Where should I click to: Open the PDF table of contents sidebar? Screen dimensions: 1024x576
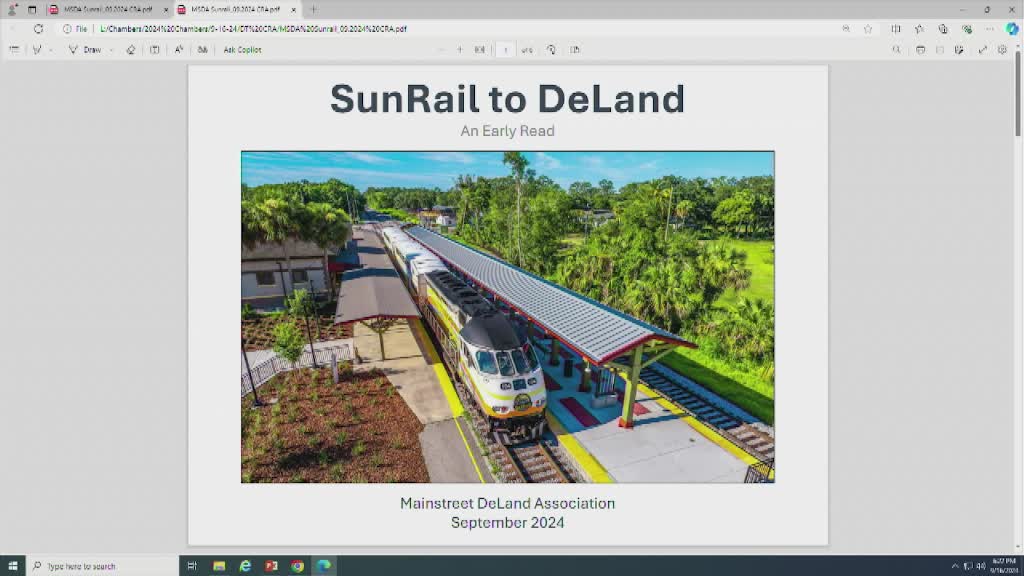[x=14, y=50]
